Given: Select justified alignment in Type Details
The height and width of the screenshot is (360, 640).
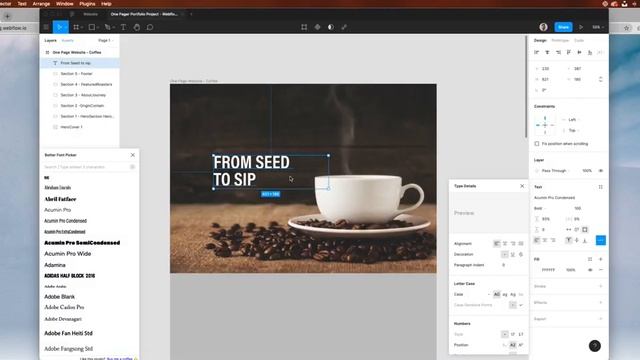Looking at the screenshot, I should point(521,244).
